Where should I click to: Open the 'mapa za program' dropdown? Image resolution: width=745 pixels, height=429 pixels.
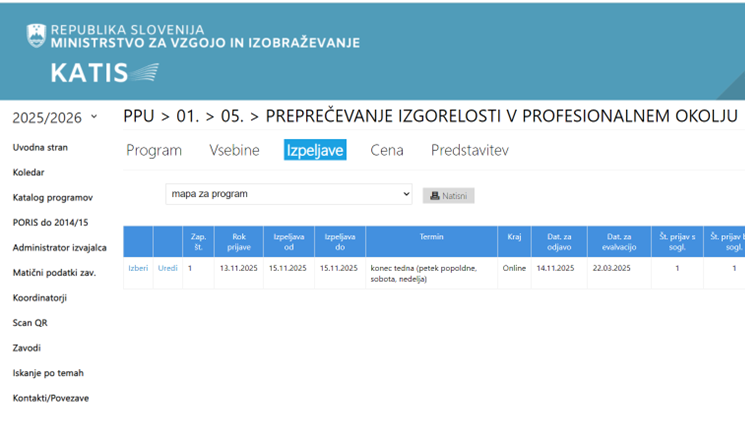tap(288, 194)
